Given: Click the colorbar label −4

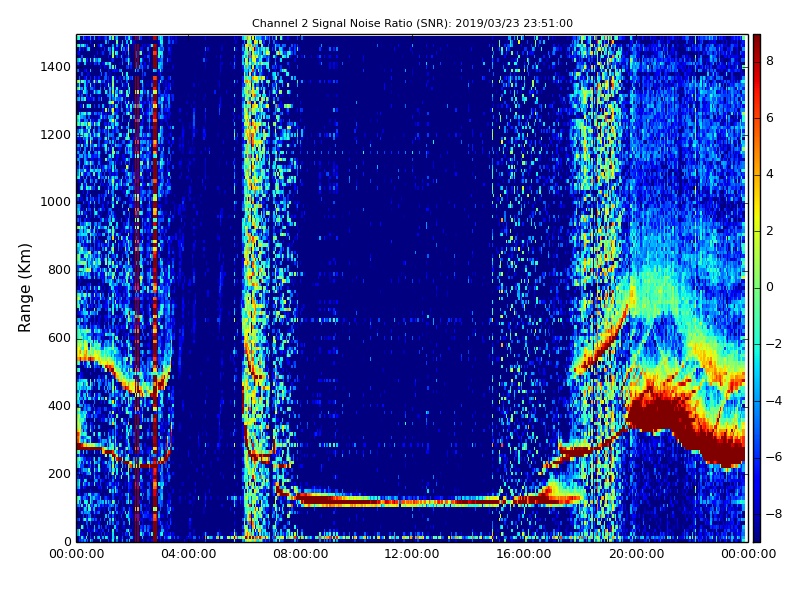Looking at the screenshot, I should (774, 401).
